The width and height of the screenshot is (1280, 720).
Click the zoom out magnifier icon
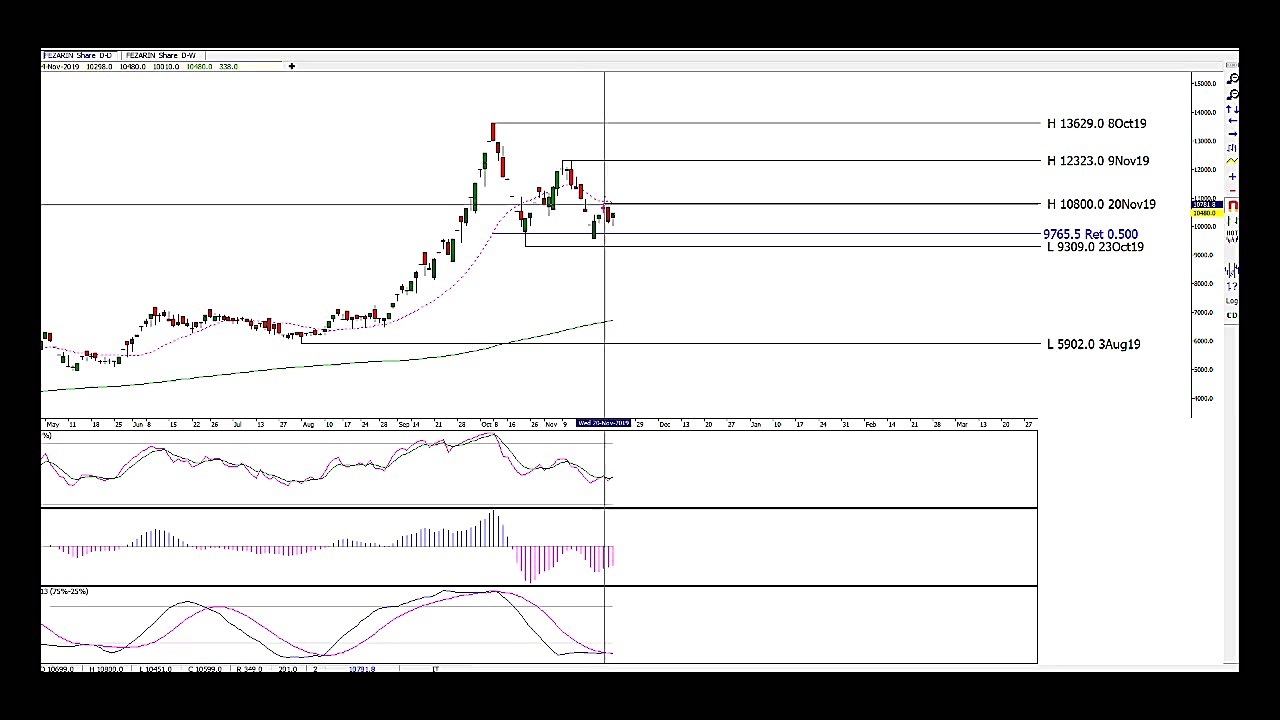coord(1233,94)
